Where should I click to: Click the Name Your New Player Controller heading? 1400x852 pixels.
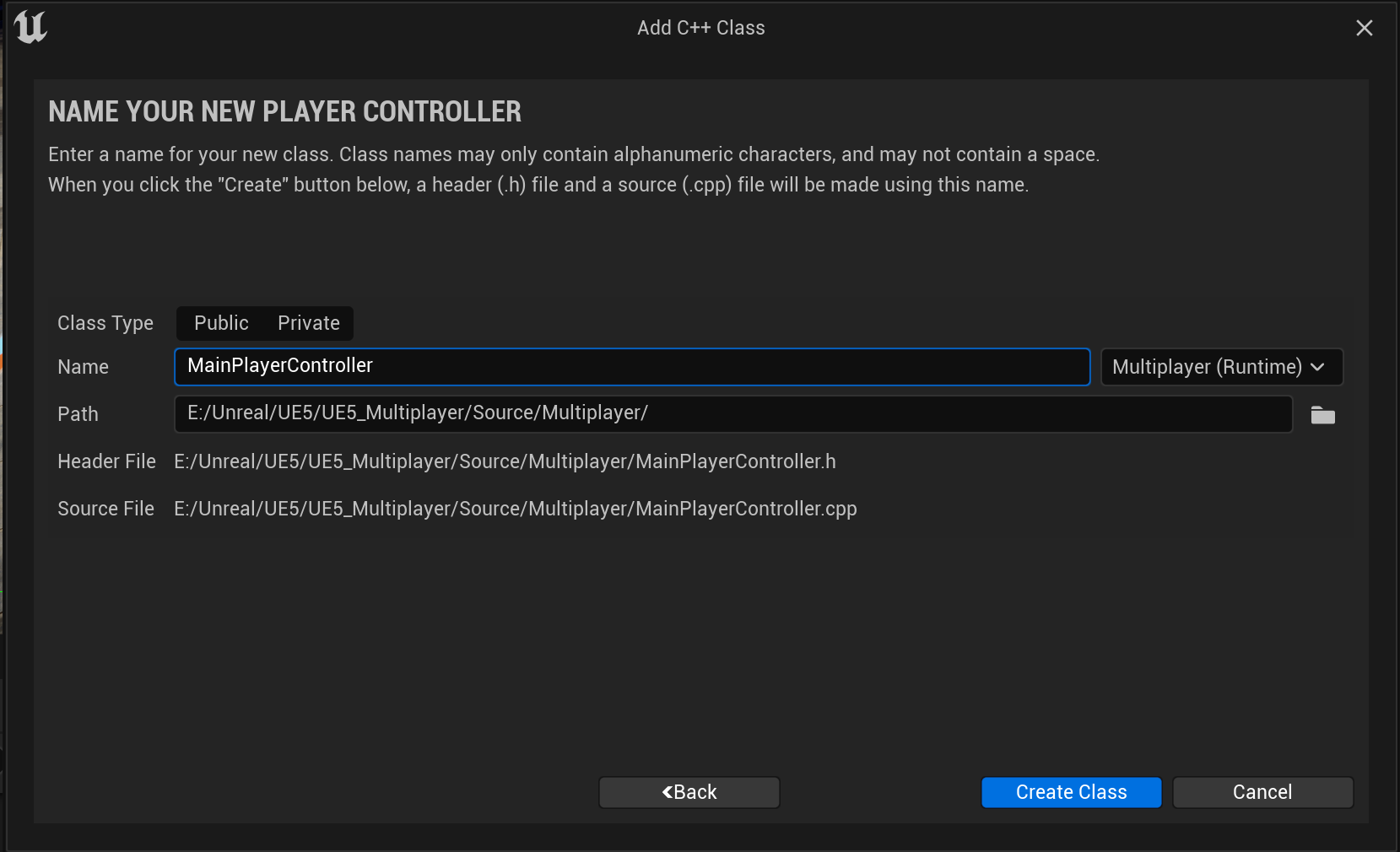[284, 111]
